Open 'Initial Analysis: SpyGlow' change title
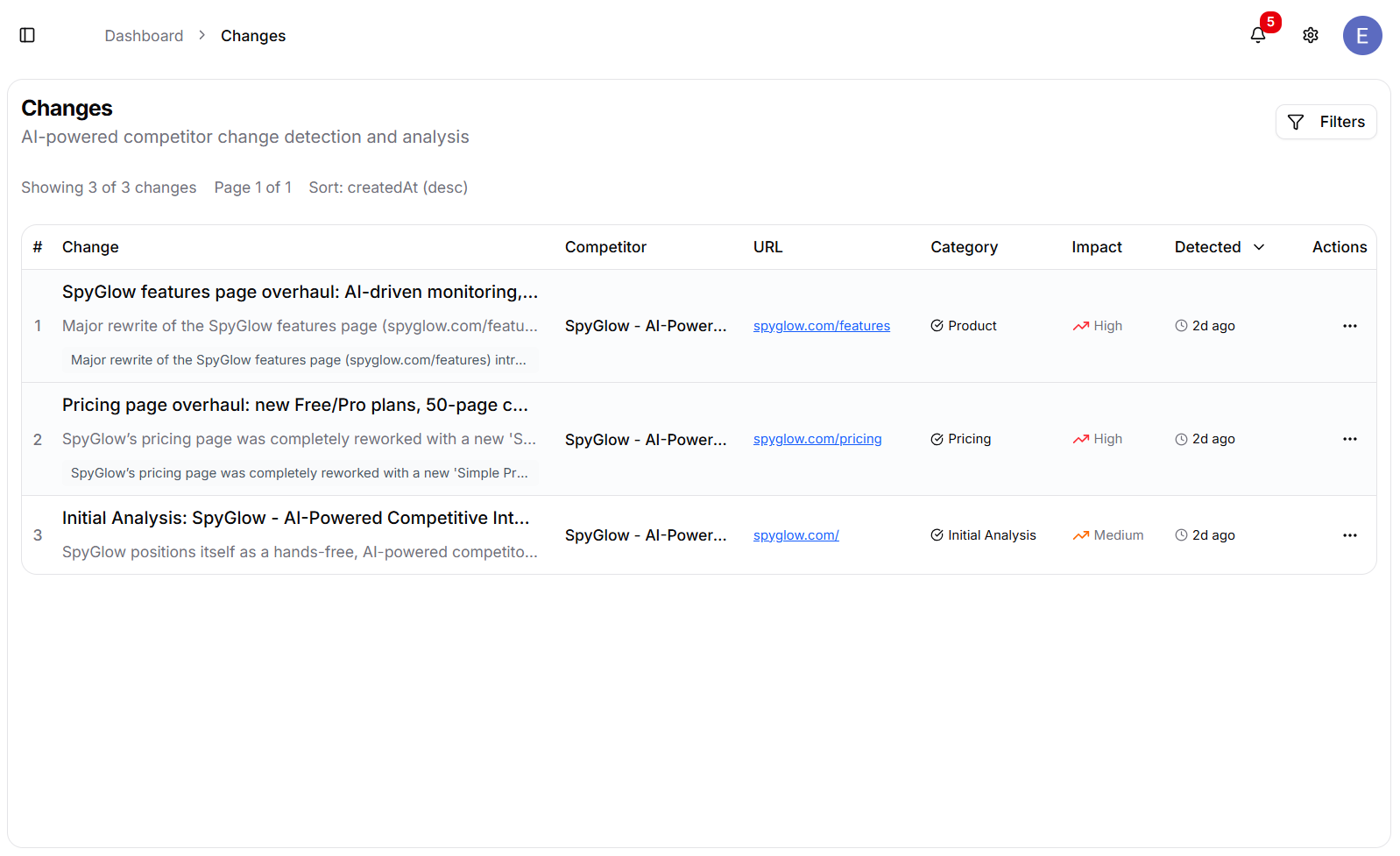1400x856 pixels. click(296, 518)
